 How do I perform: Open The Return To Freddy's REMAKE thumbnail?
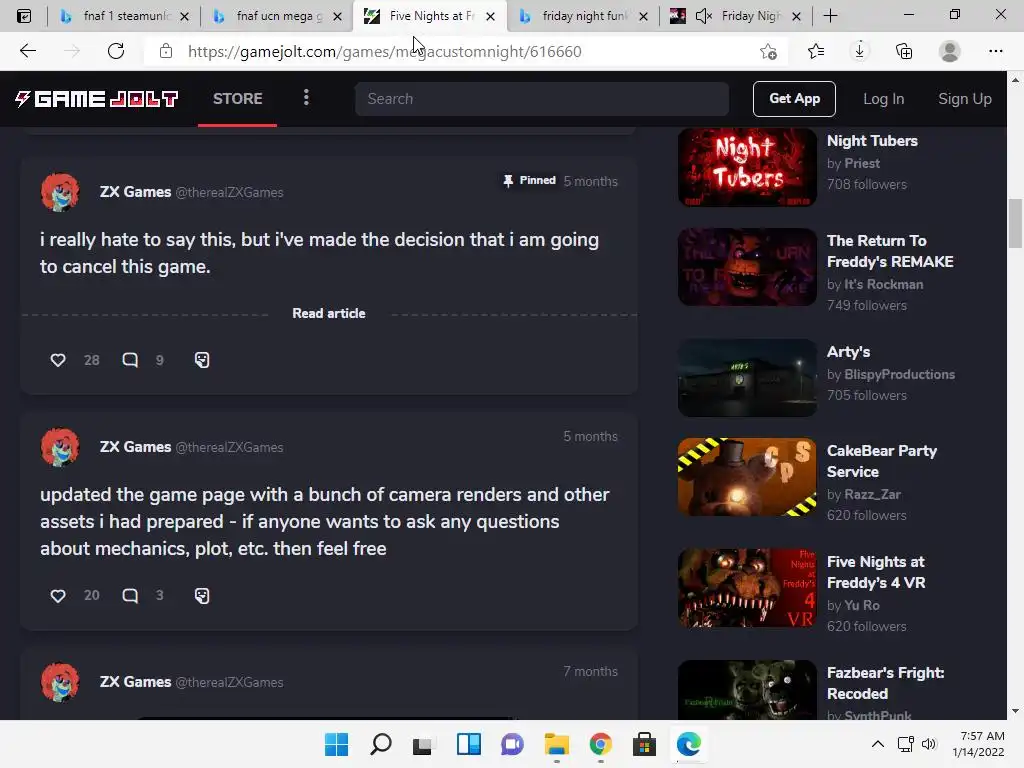747,266
